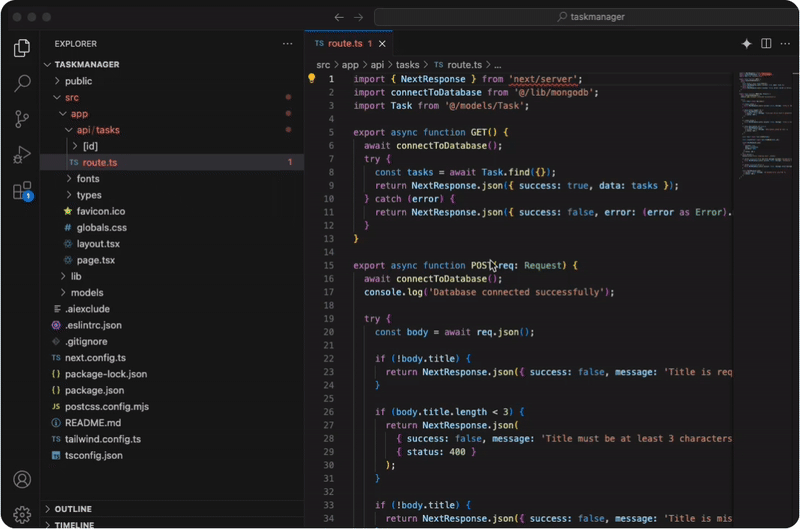This screenshot has width=800, height=529.
Task: Go back with the title bar arrow
Action: pyautogui.click(x=339, y=17)
